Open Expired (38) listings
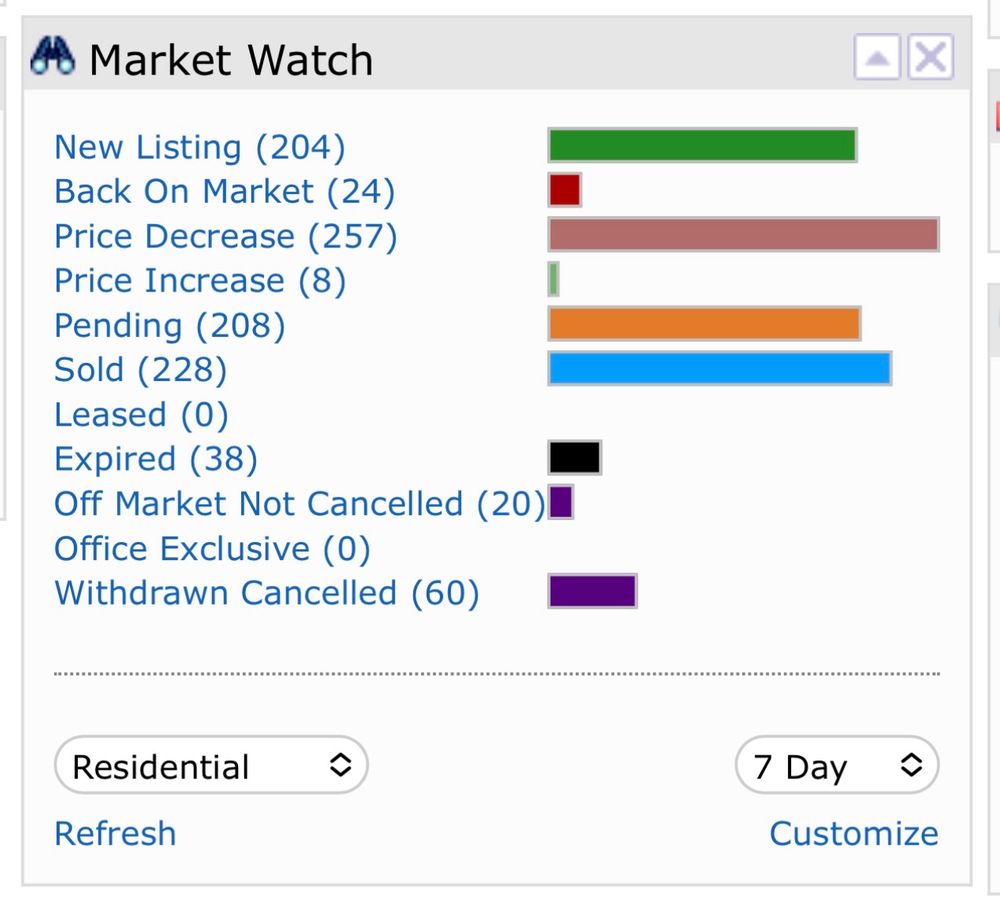1000x905 pixels. pos(156,459)
